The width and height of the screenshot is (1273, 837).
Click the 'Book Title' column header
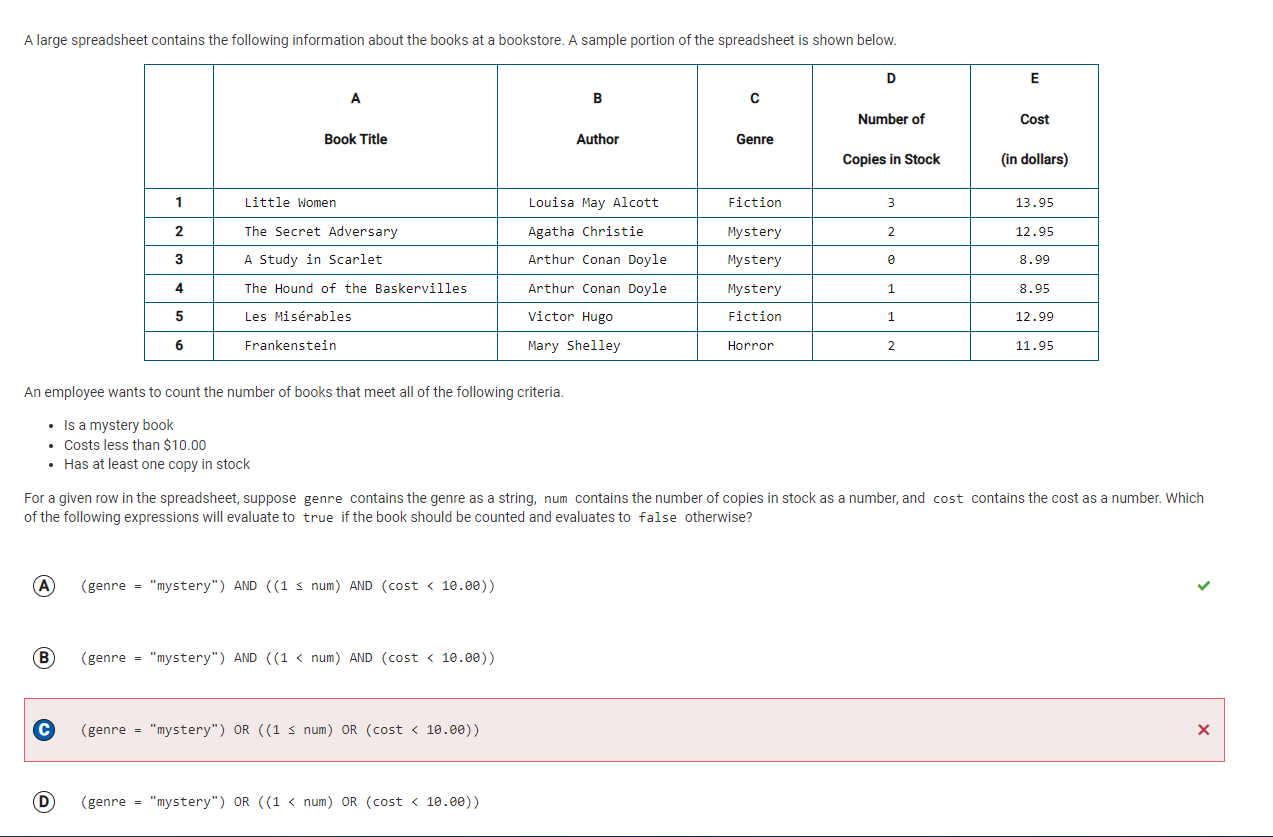coord(355,139)
